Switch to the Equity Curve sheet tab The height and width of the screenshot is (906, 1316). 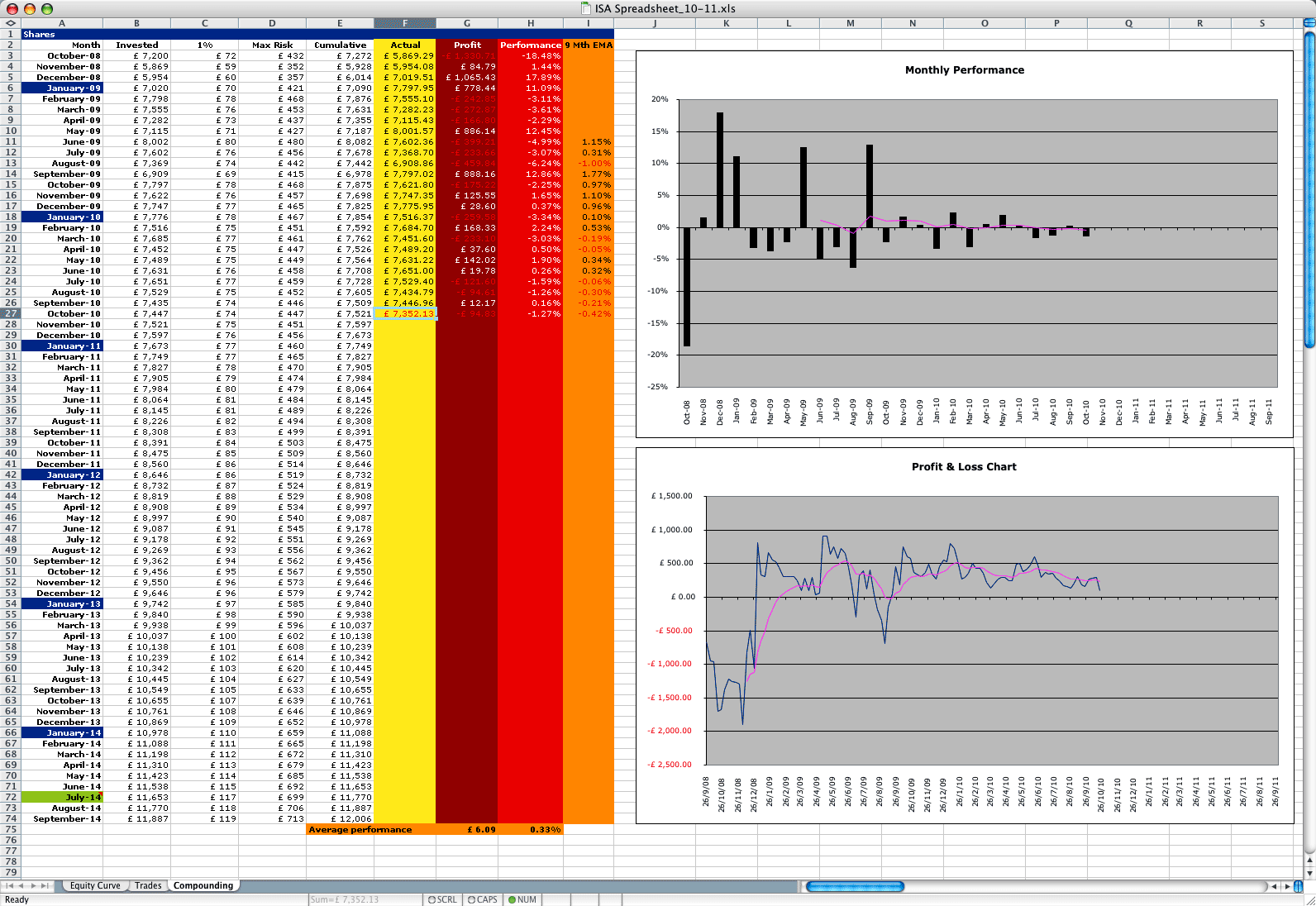94,885
